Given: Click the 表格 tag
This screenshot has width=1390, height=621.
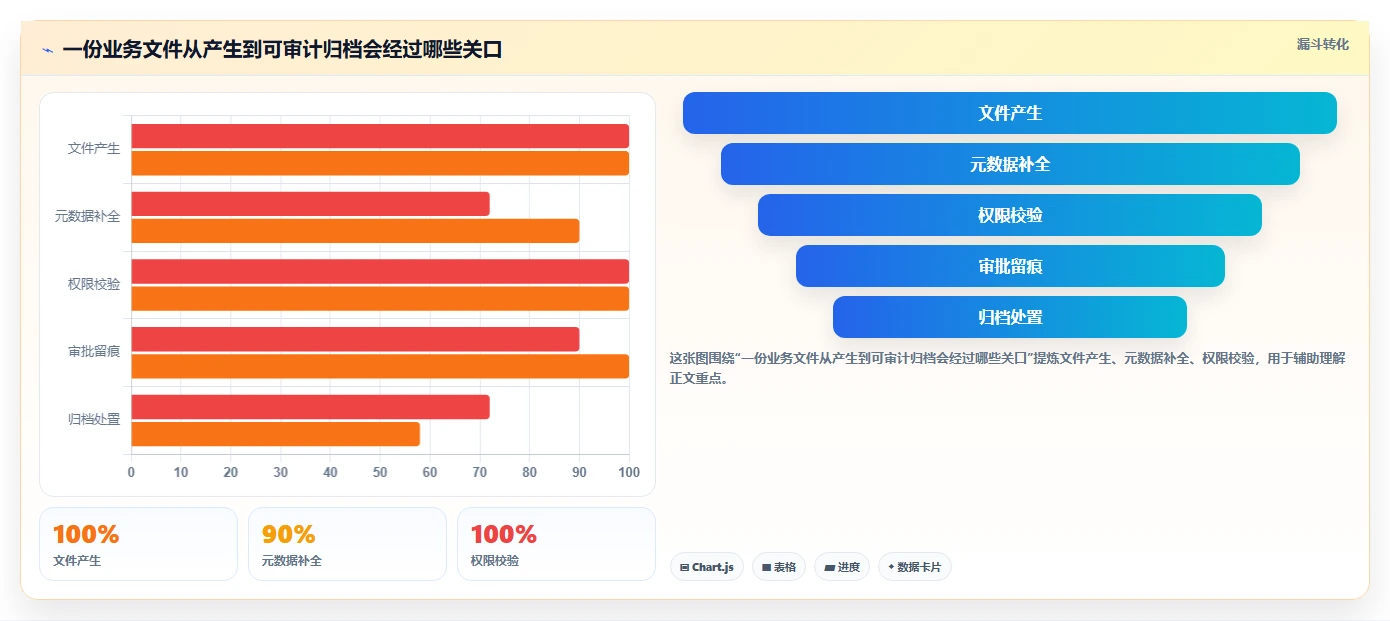Looking at the screenshot, I should click(779, 567).
